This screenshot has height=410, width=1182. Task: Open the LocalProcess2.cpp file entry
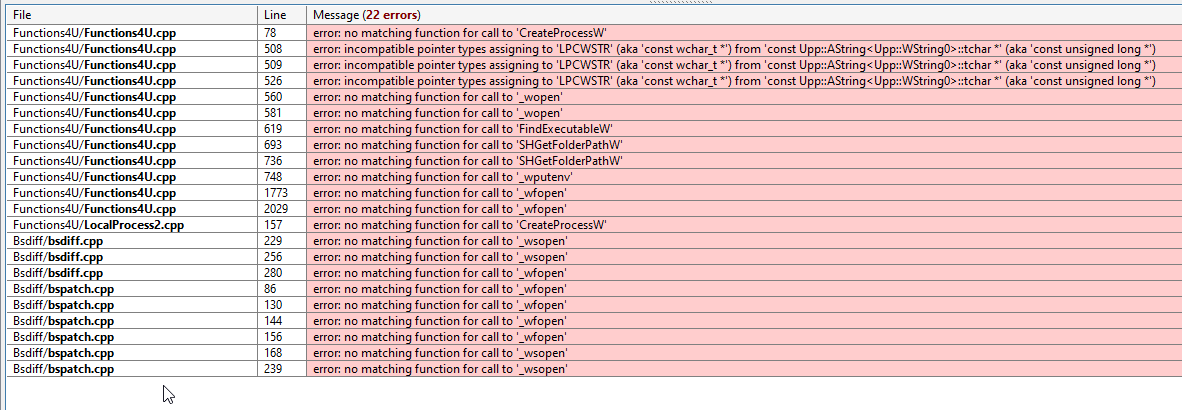click(98, 225)
